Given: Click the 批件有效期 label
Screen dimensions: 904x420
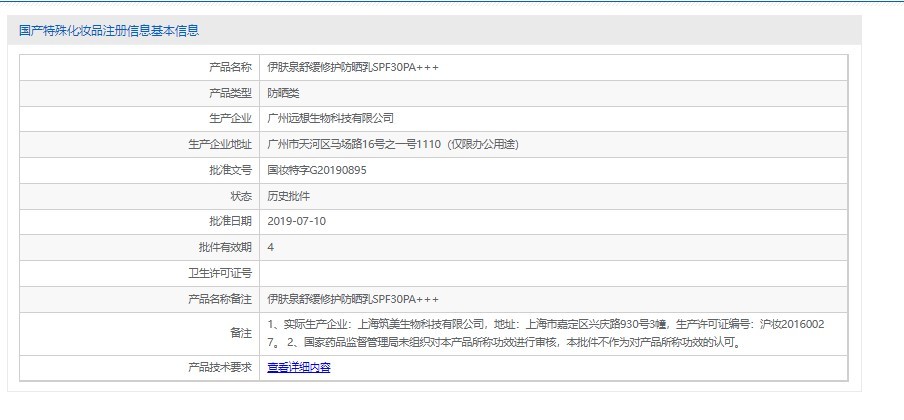Looking at the screenshot, I should pos(225,248).
